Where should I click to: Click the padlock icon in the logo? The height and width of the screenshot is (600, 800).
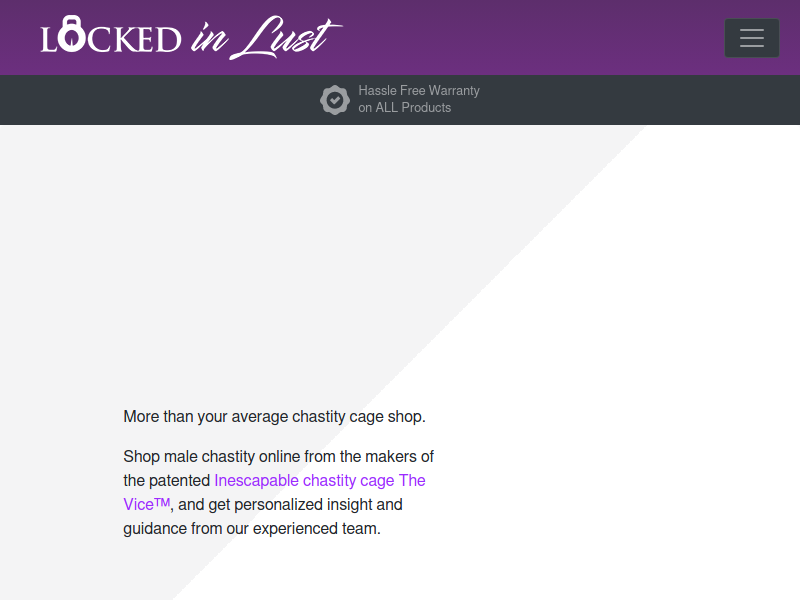pyautogui.click(x=71, y=34)
